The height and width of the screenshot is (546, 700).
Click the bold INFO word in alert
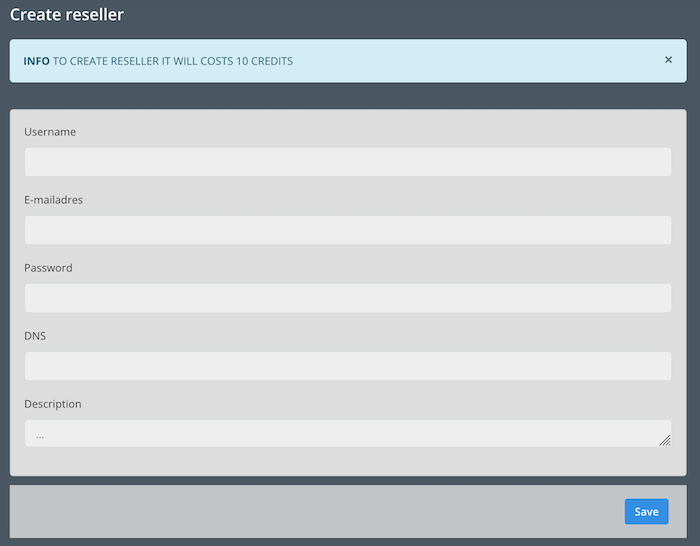36,61
